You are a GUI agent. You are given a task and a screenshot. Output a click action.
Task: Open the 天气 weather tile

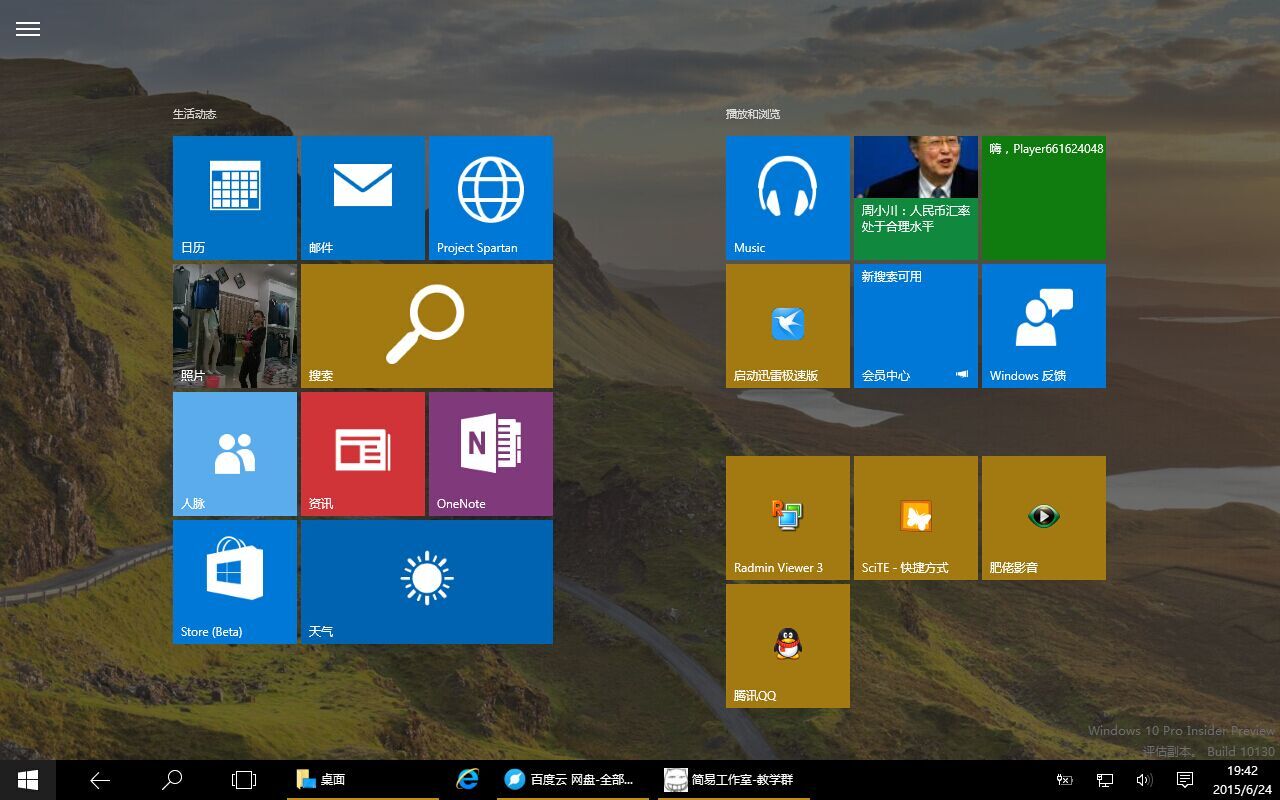(427, 582)
